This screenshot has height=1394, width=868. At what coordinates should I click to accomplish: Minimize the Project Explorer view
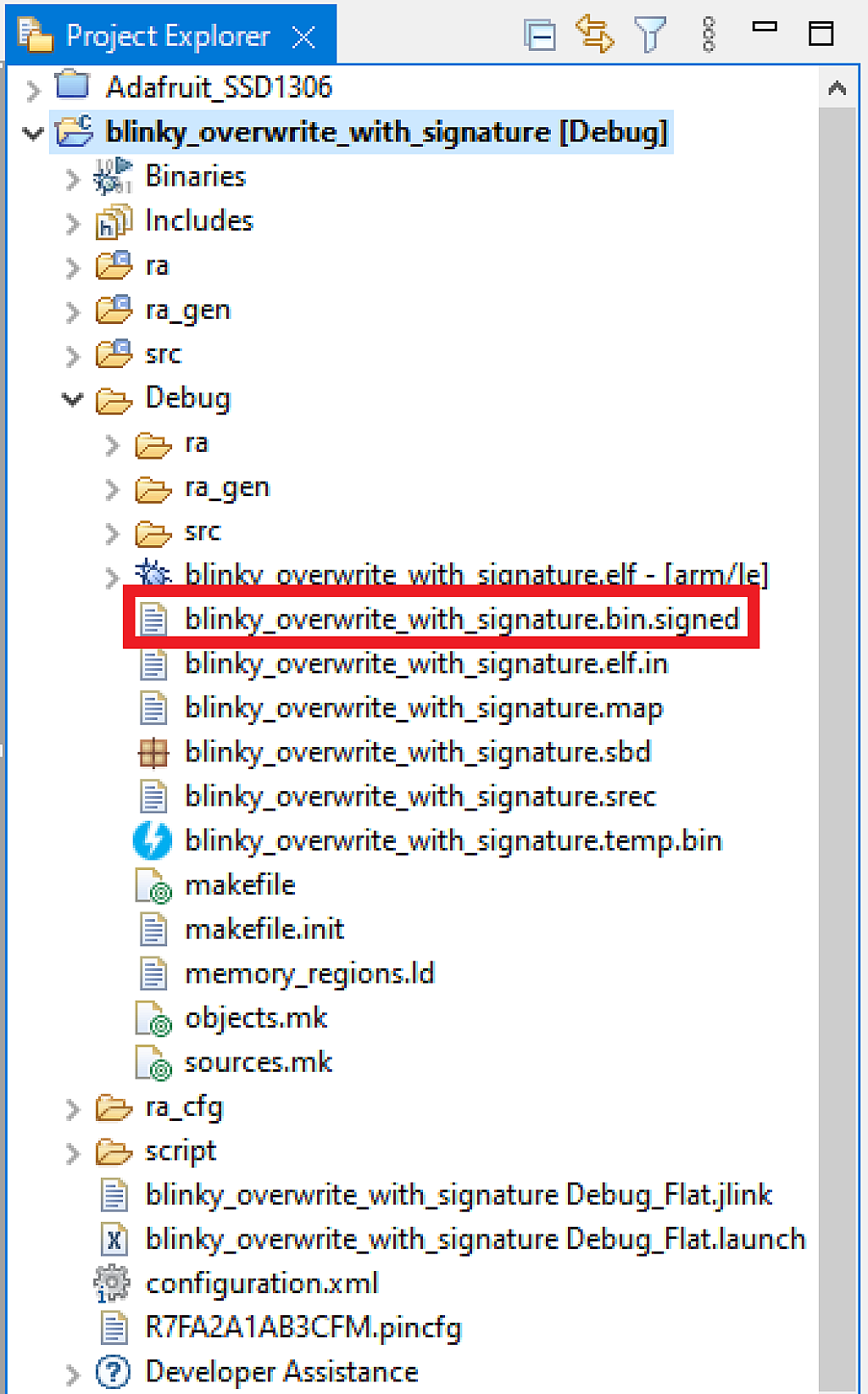pos(765,27)
